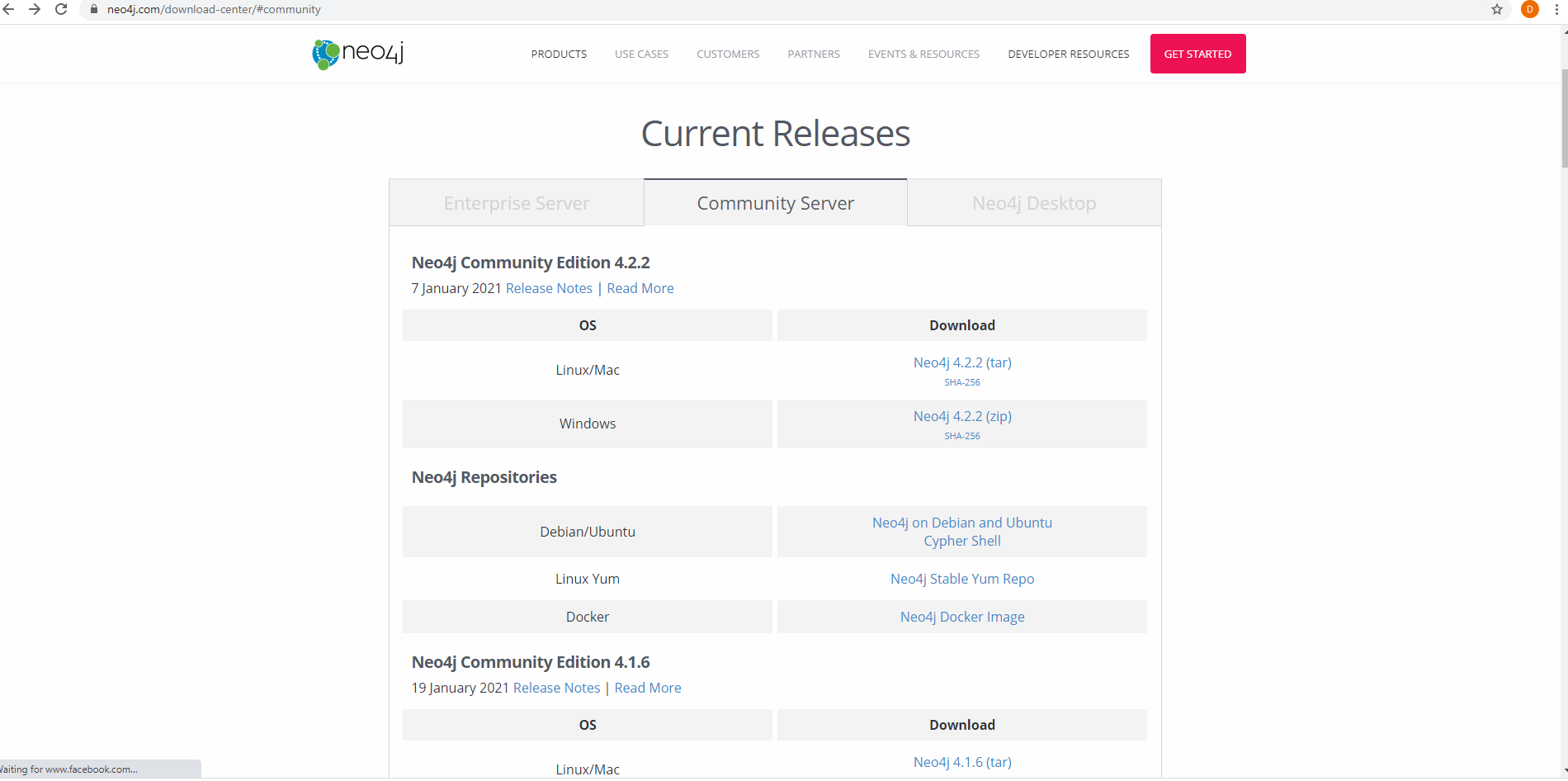Screen dimensions: 1568x781
Task: Go home via the neo4j logo
Action: click(x=358, y=54)
